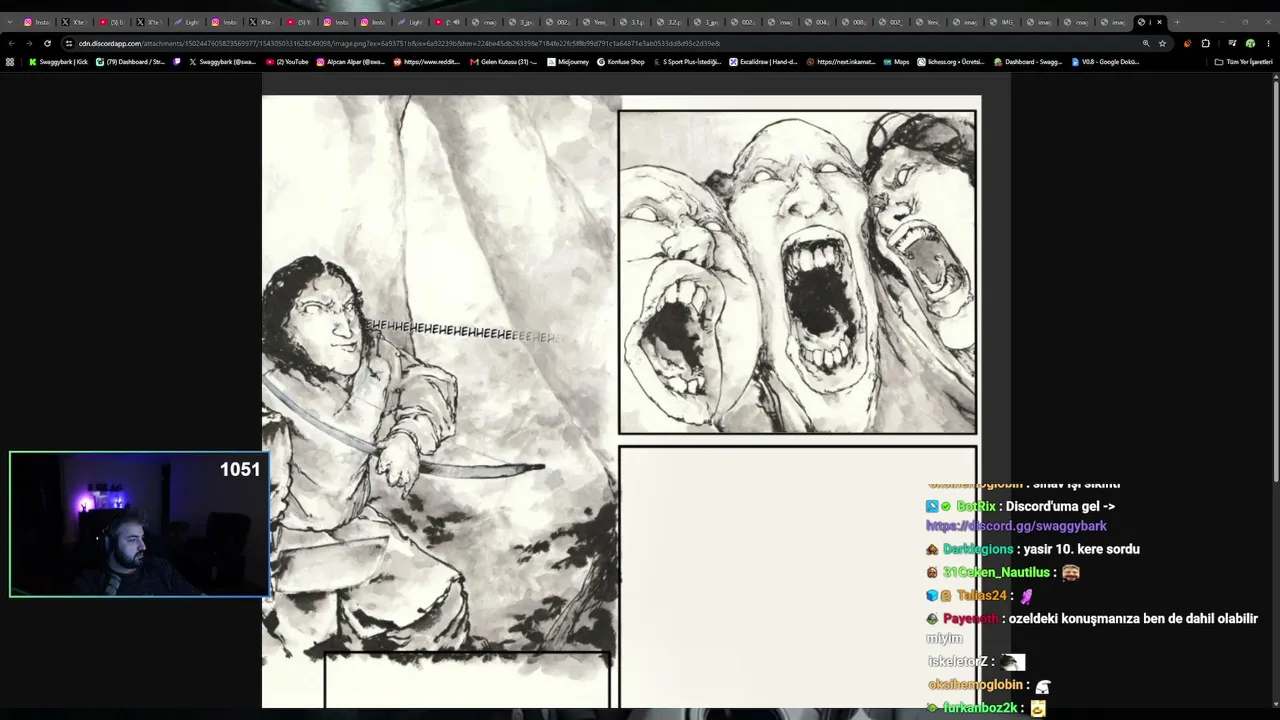Image resolution: width=1280 pixels, height=720 pixels.
Task: Click the streamer webcam overlay
Action: coord(139,525)
